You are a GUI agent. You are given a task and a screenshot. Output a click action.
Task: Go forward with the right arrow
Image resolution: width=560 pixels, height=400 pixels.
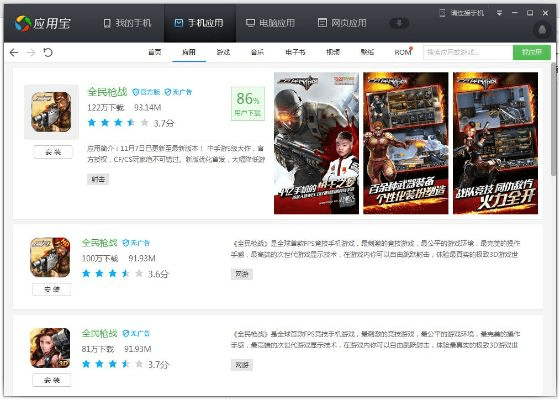[31, 52]
